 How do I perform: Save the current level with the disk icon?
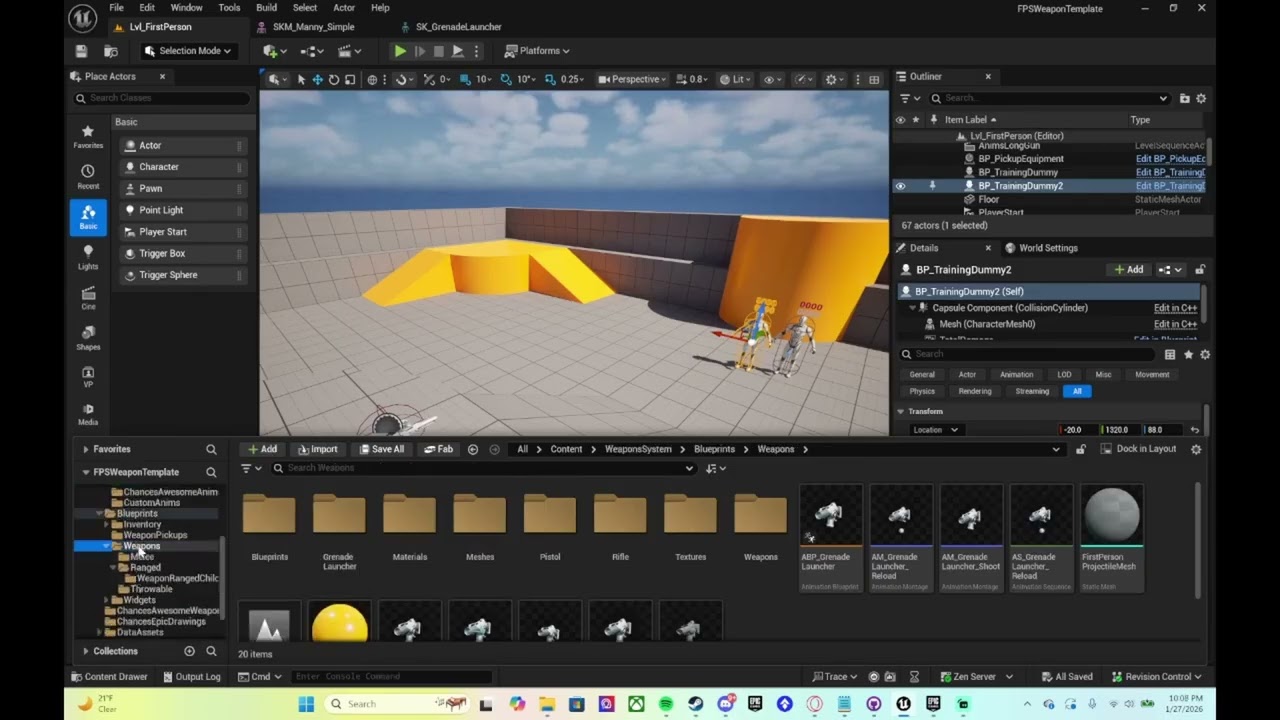point(81,51)
